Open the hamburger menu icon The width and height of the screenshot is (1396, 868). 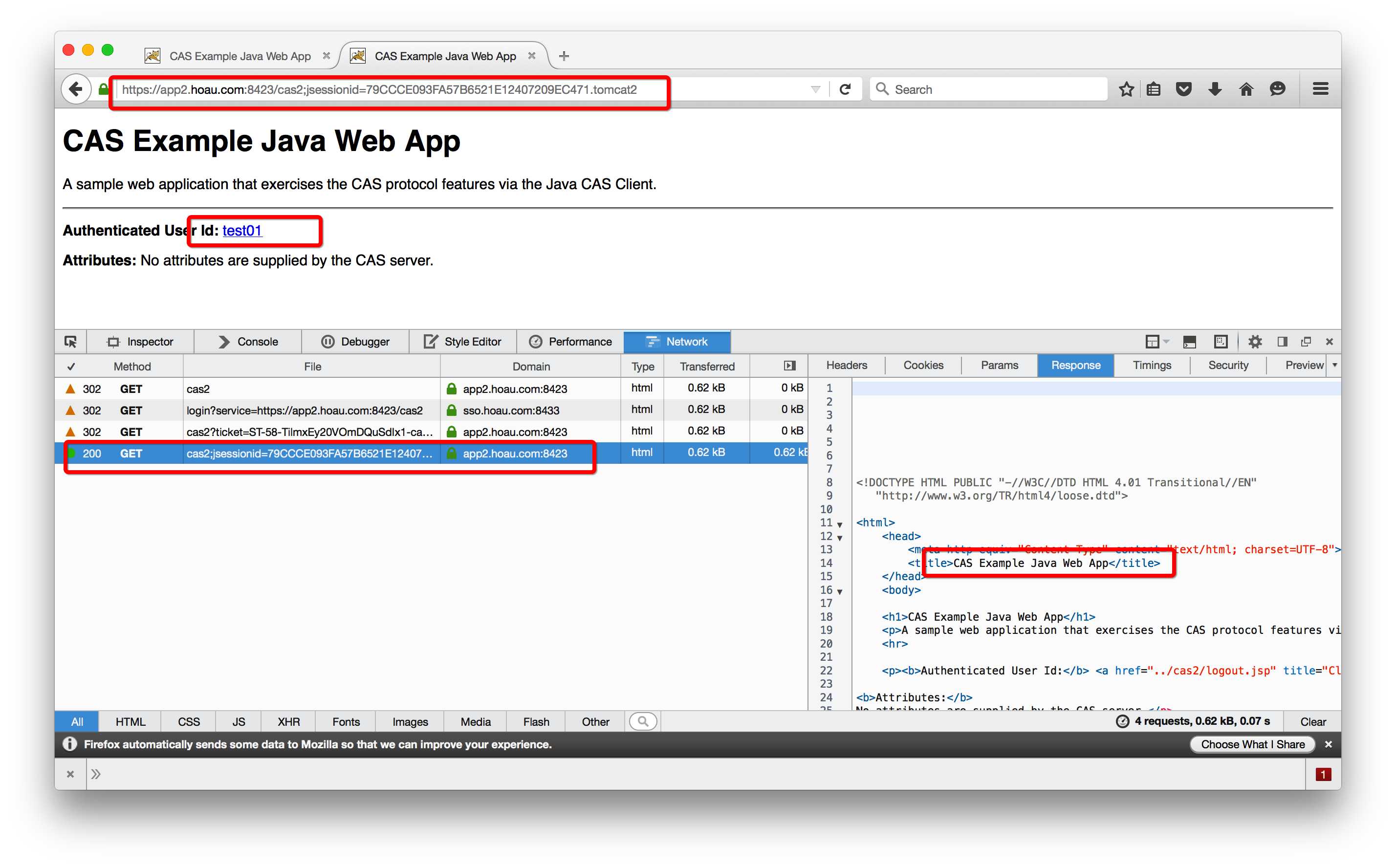pyautogui.click(x=1320, y=89)
